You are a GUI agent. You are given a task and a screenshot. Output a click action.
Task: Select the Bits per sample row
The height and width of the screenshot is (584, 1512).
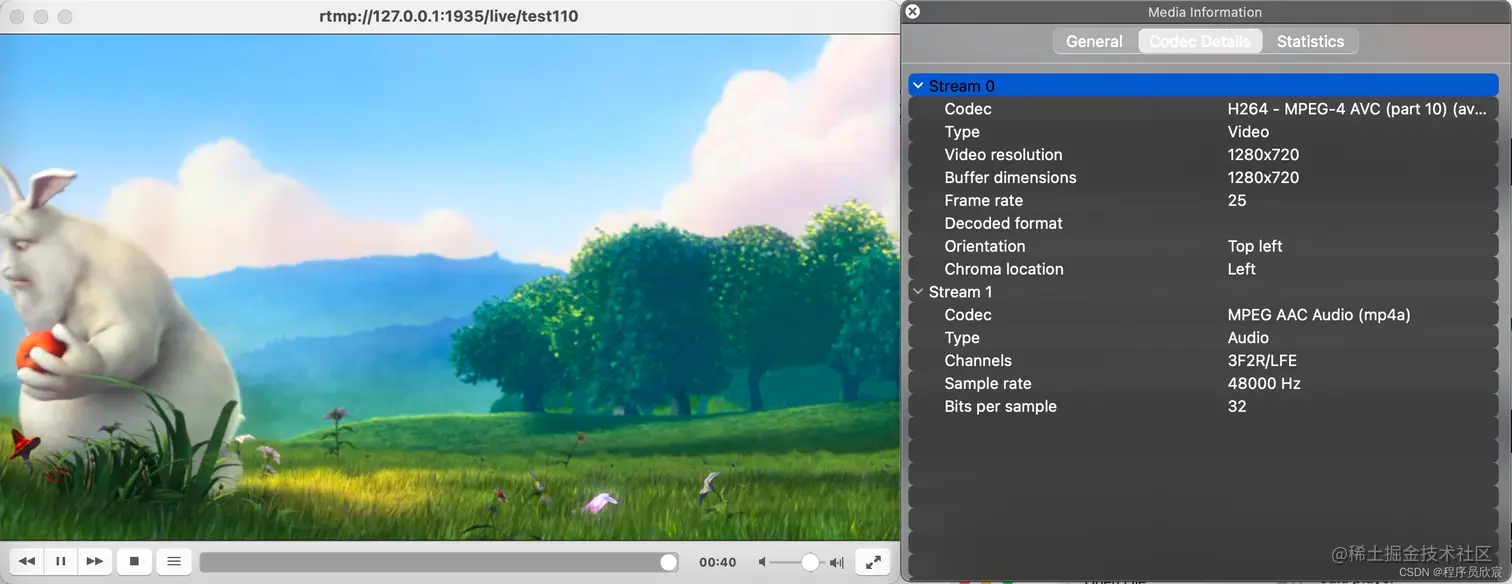1203,407
